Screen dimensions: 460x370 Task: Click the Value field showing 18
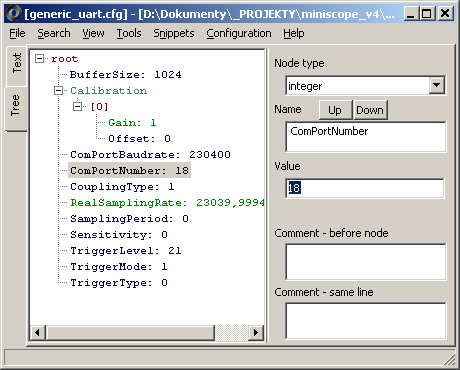tap(365, 188)
